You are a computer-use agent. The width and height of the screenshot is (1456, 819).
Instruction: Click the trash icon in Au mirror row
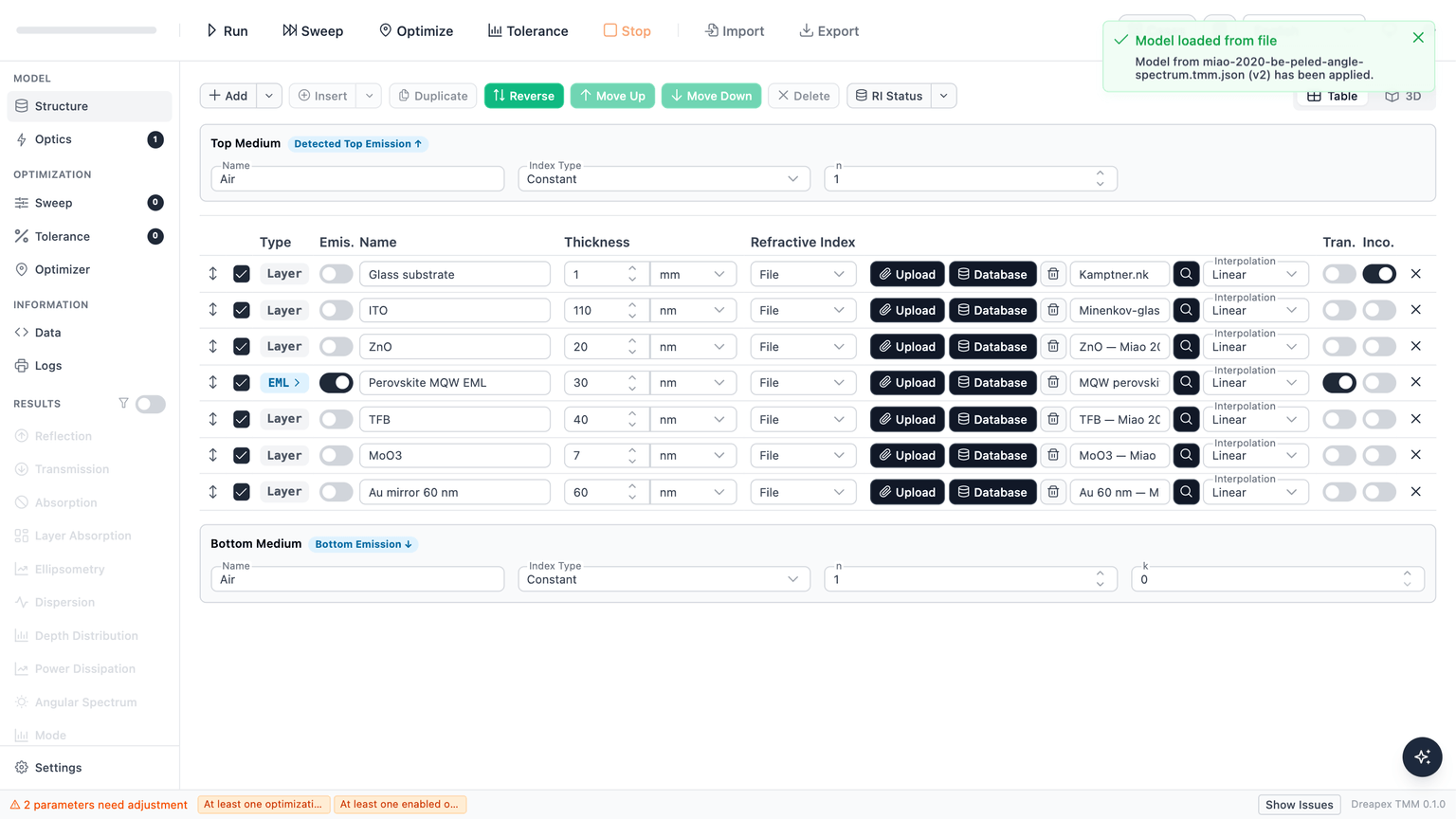click(x=1053, y=492)
